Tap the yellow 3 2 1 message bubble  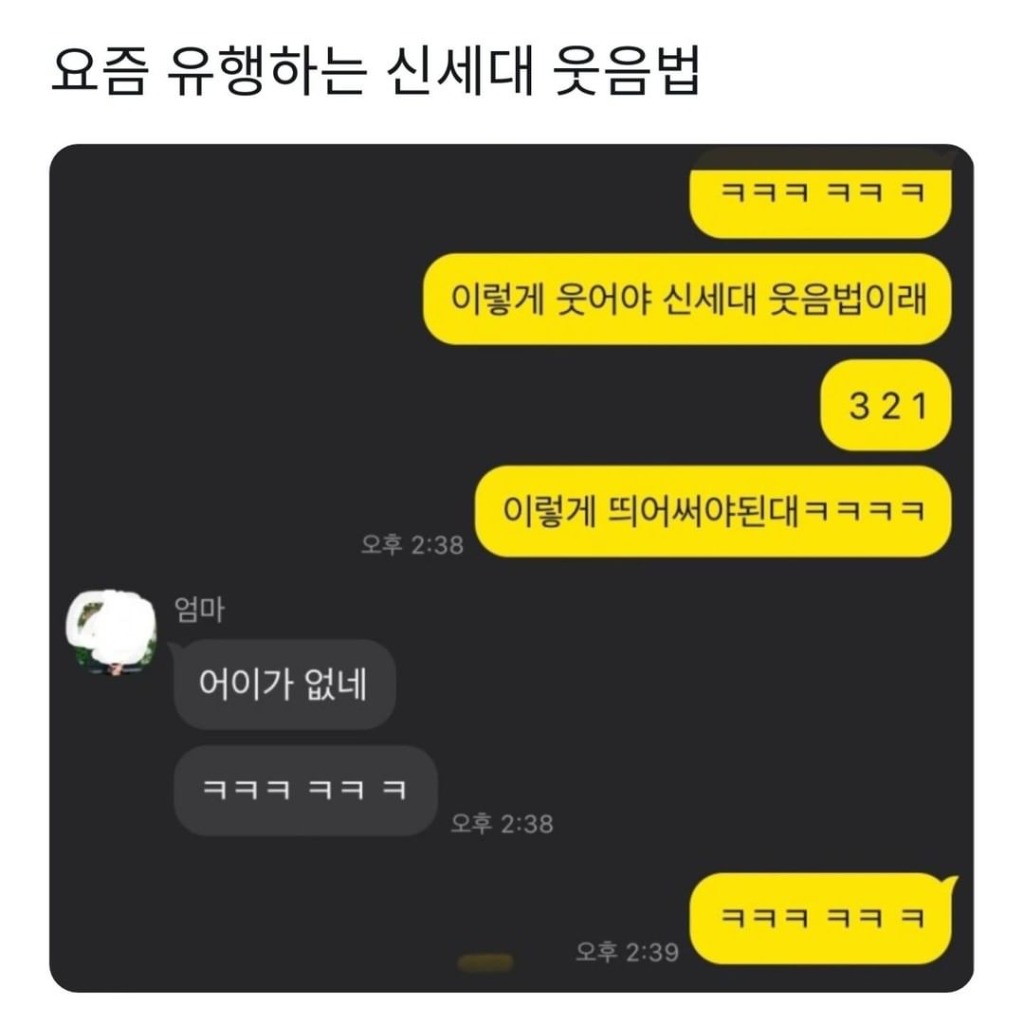coord(886,405)
